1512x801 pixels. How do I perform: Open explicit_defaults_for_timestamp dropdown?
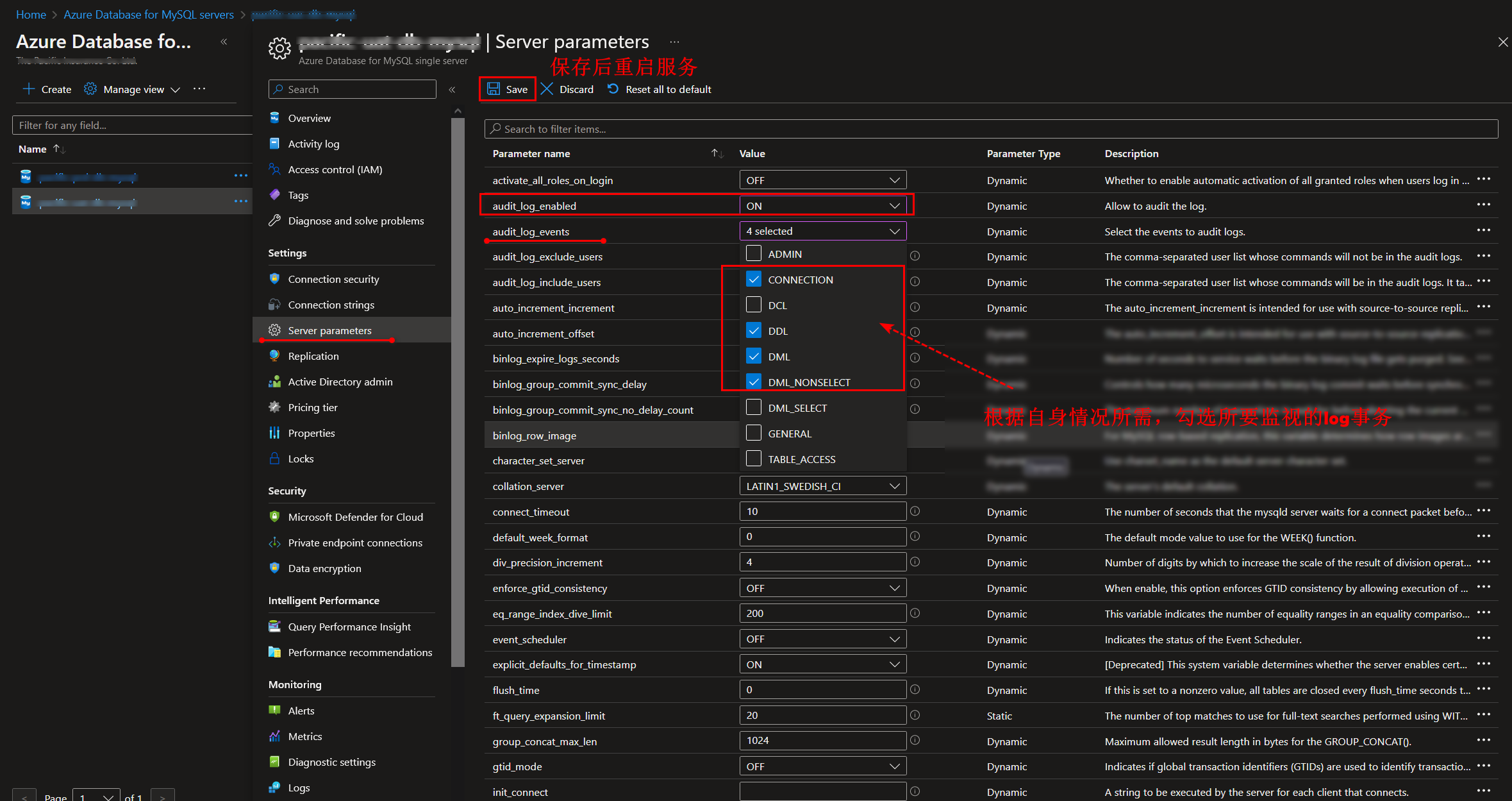point(823,664)
